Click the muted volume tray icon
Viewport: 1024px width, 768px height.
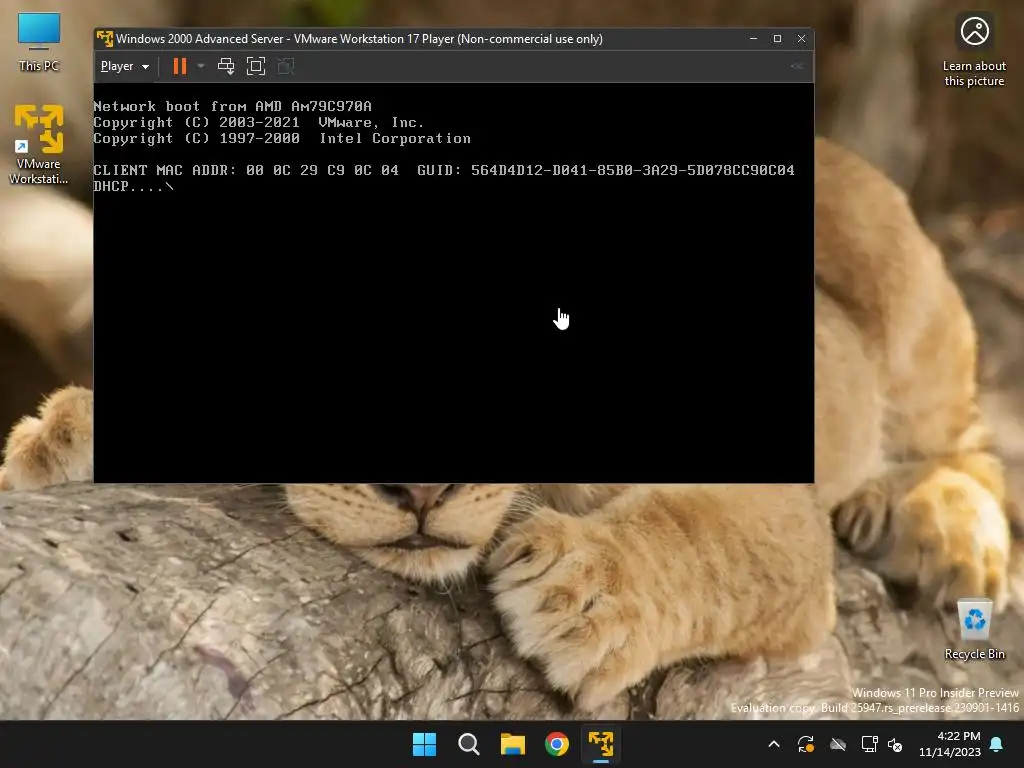[x=895, y=744]
